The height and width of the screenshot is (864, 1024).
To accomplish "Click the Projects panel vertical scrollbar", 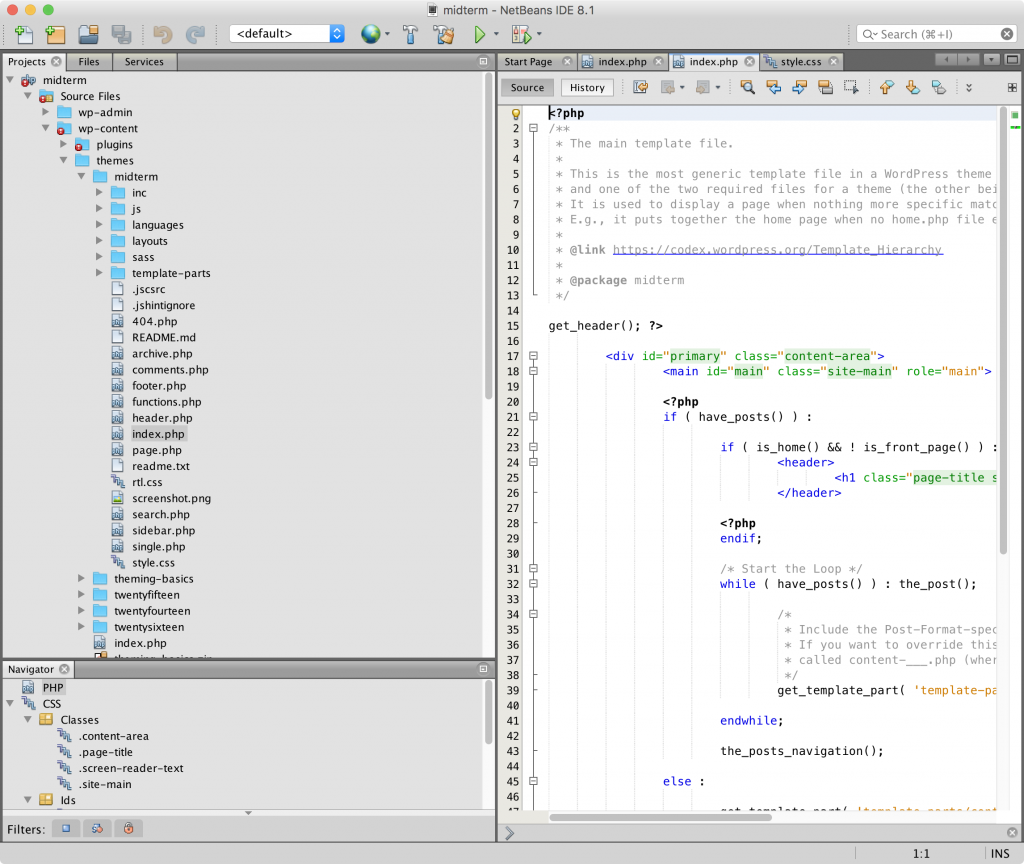I will [488, 235].
